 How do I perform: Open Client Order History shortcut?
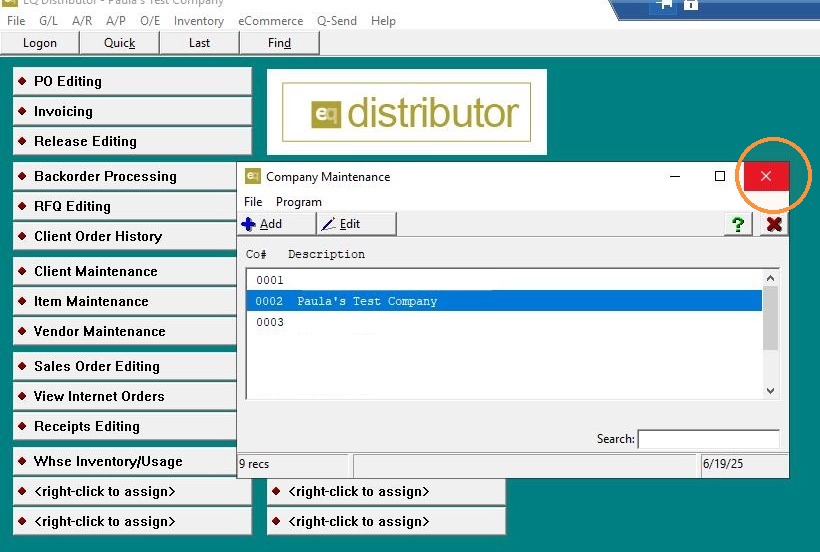click(124, 236)
